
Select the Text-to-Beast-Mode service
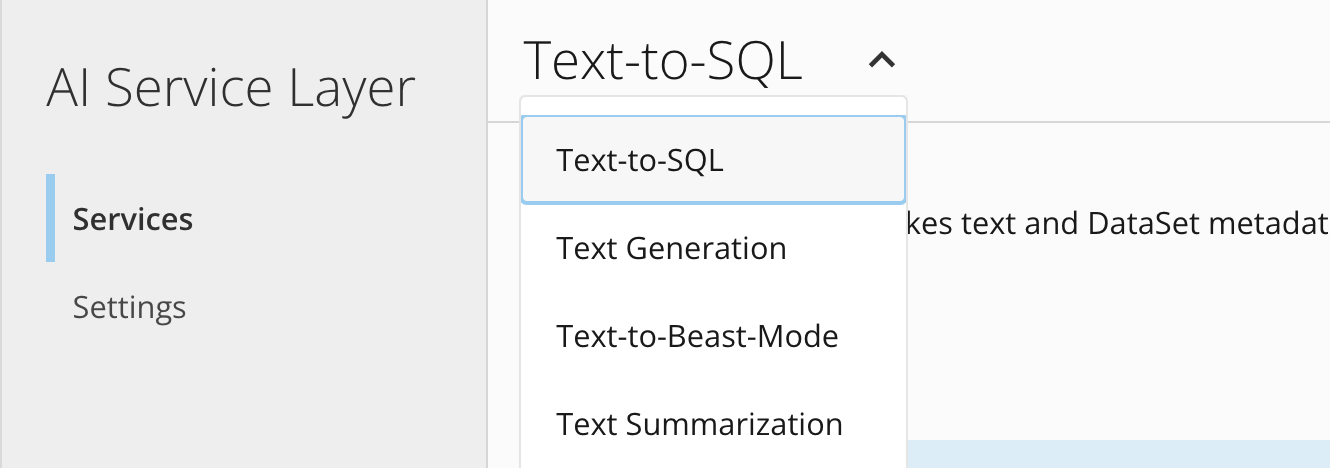pos(697,336)
